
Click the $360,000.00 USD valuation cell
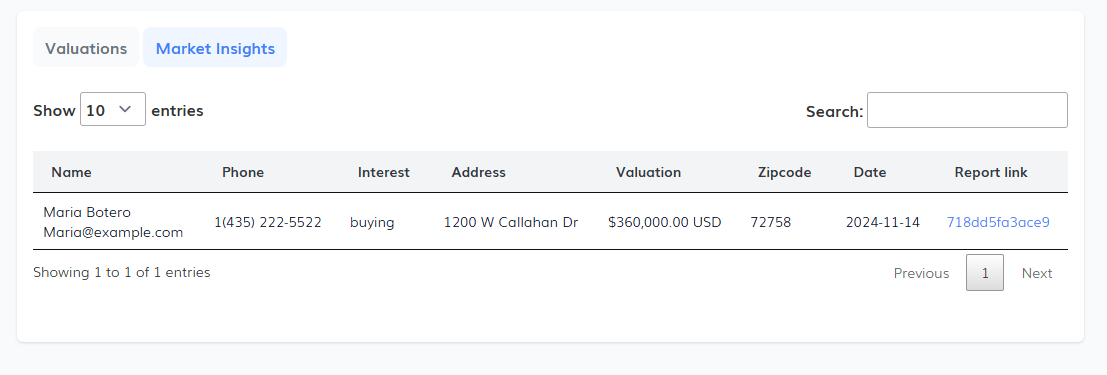point(664,222)
